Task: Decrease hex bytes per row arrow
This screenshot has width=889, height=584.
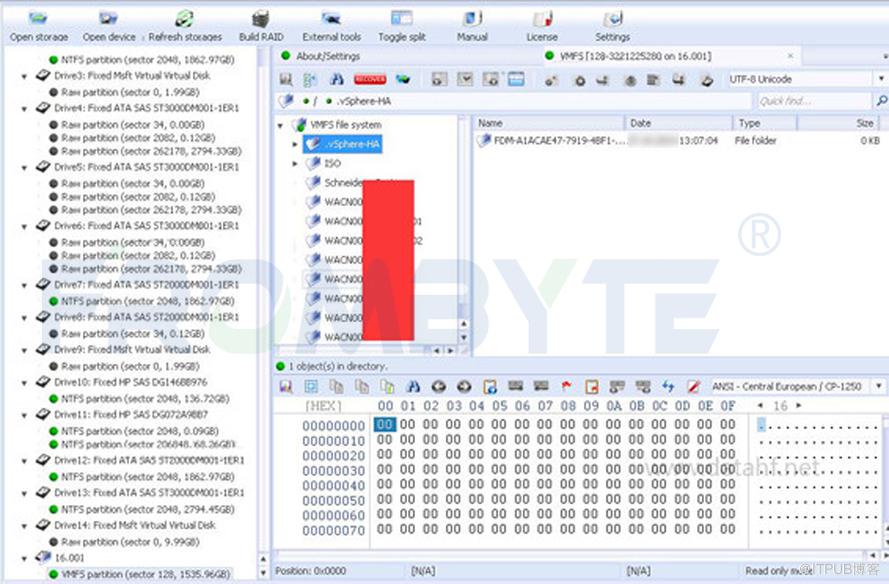Action: point(760,405)
